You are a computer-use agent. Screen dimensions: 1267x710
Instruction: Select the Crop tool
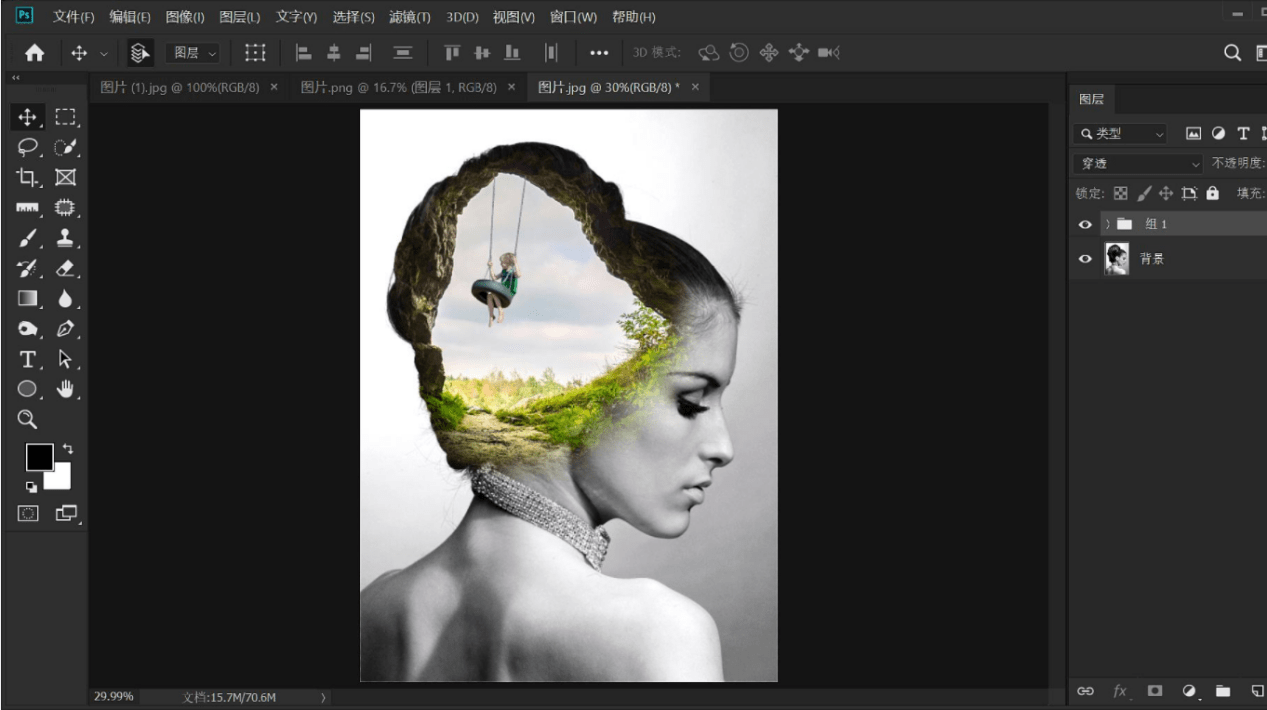(x=28, y=177)
